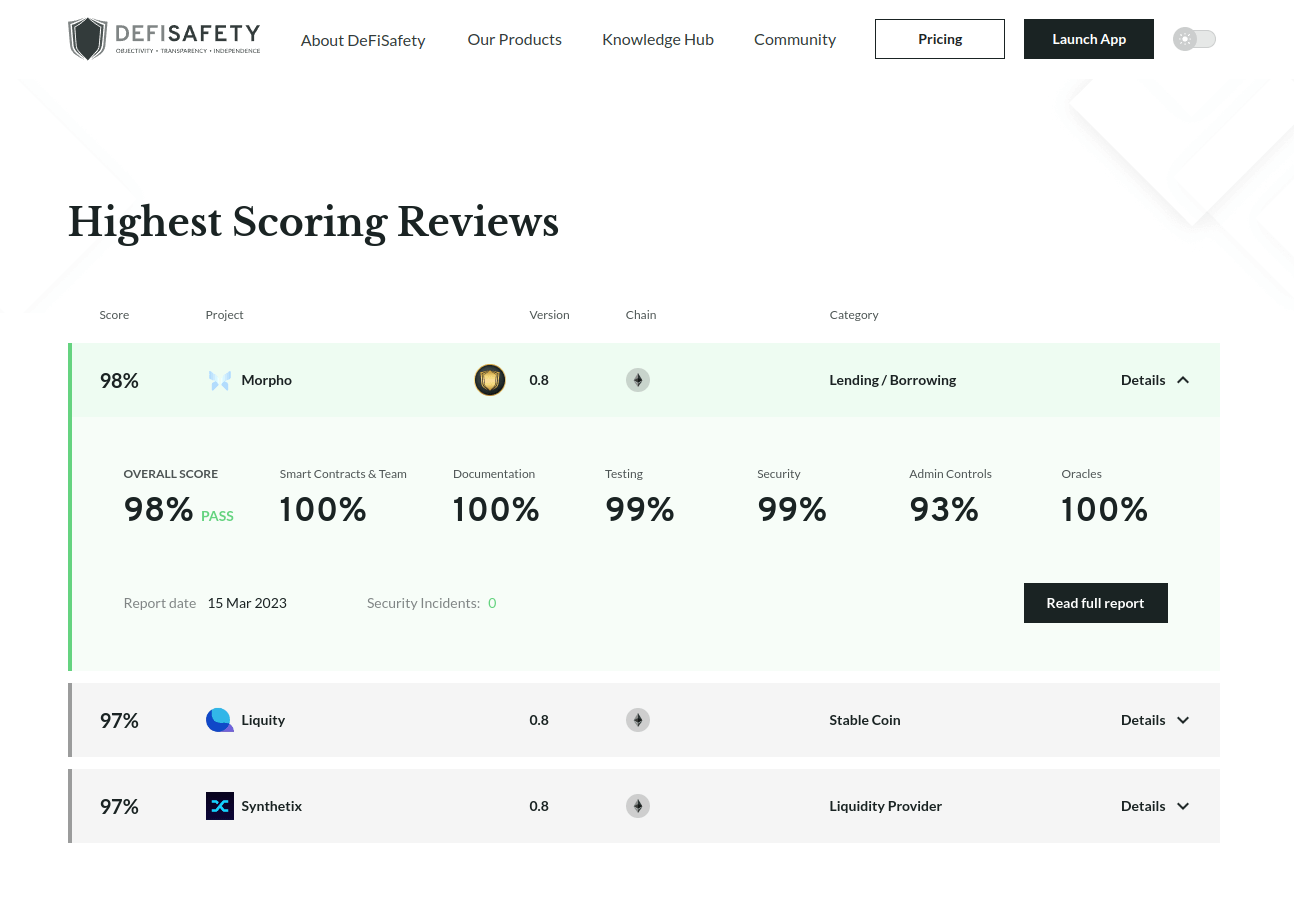This screenshot has height=909, width=1294.
Task: Click the Security score label
Action: coord(779,474)
